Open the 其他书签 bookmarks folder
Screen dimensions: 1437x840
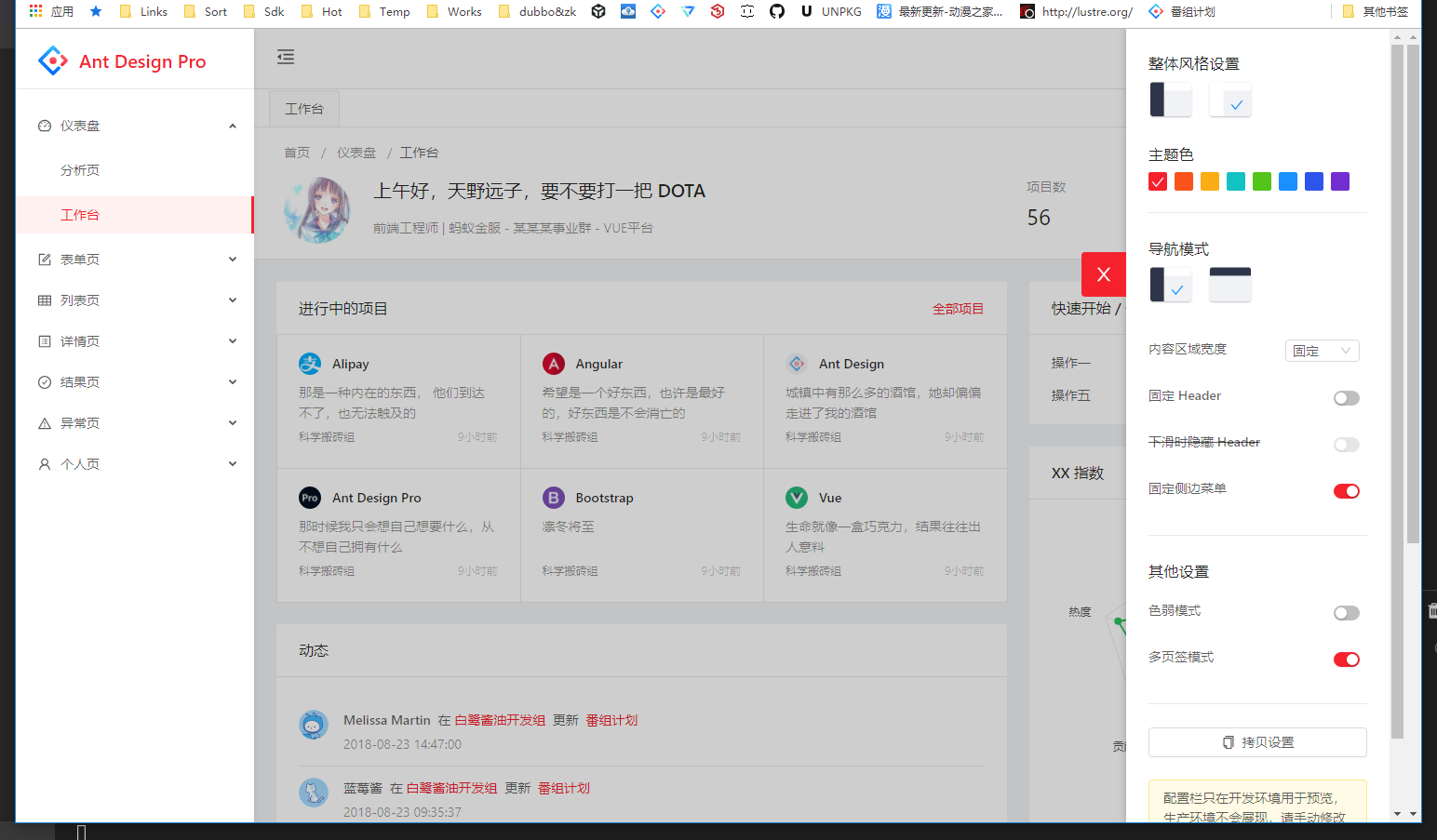point(1376,11)
